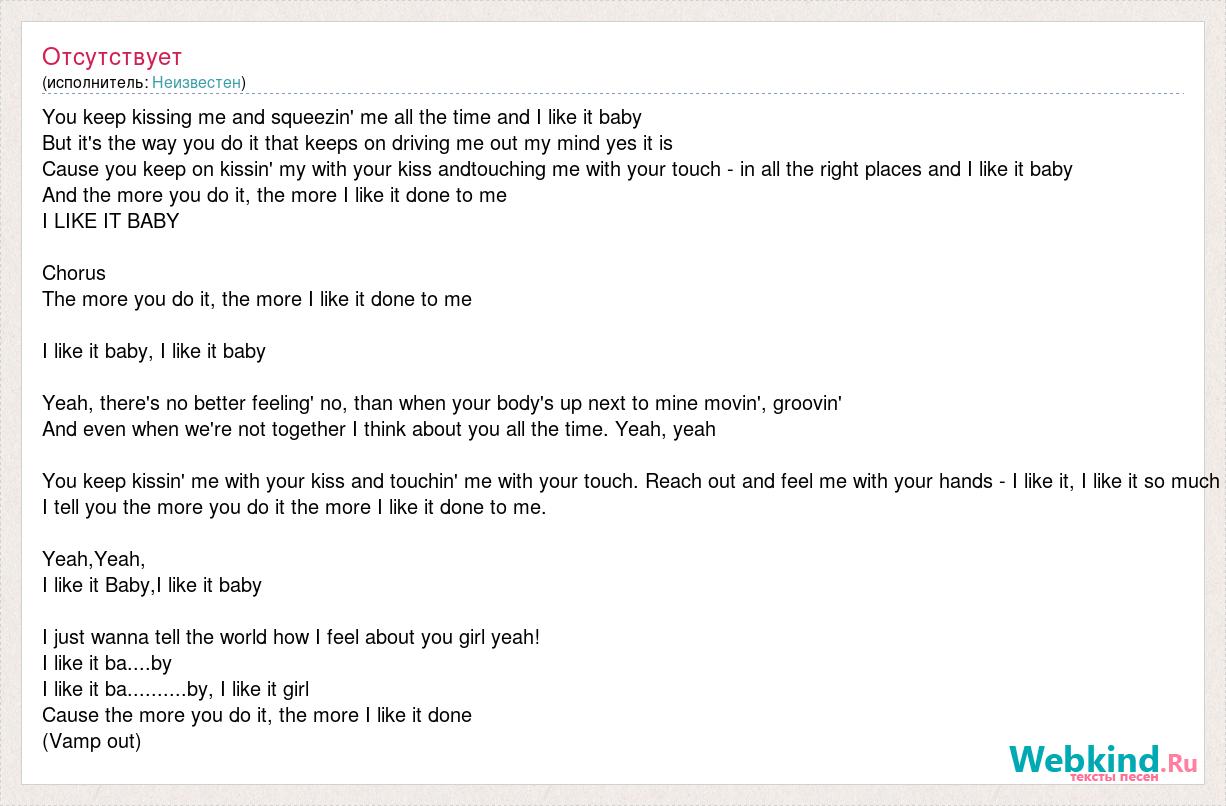The height and width of the screenshot is (806, 1226).
Task: Click the line 'I like it baby, I like it baby'
Action: (x=154, y=351)
